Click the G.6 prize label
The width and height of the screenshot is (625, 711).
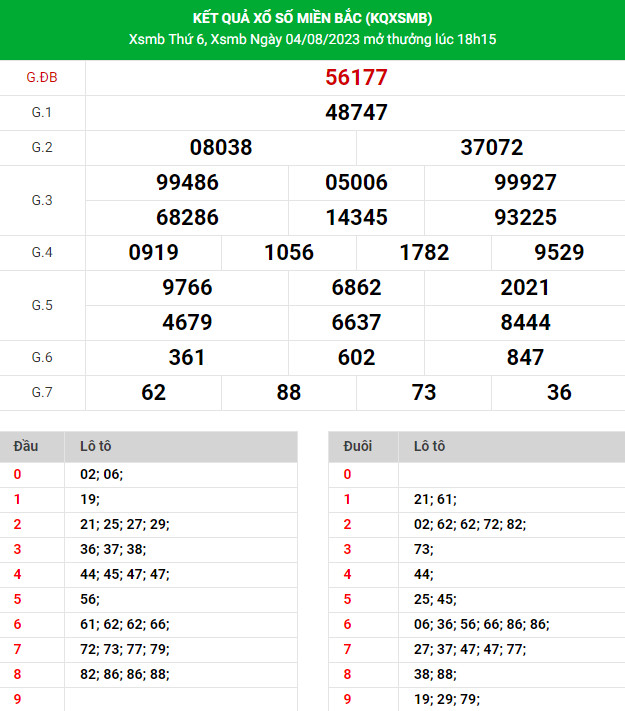tap(42, 357)
